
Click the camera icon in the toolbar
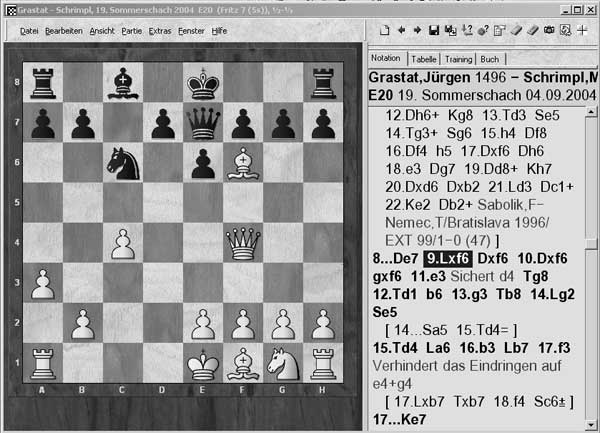pyautogui.click(x=548, y=30)
